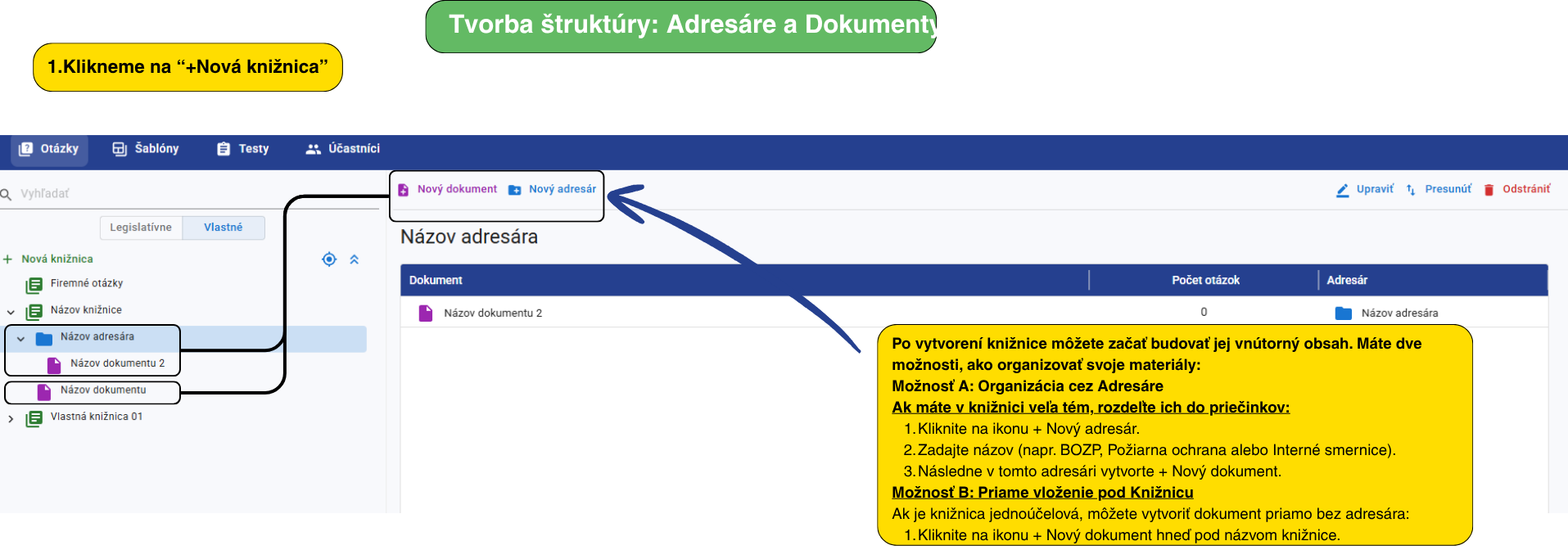Go to the Účastníci tab
The image size is (1568, 550).
pos(343,149)
